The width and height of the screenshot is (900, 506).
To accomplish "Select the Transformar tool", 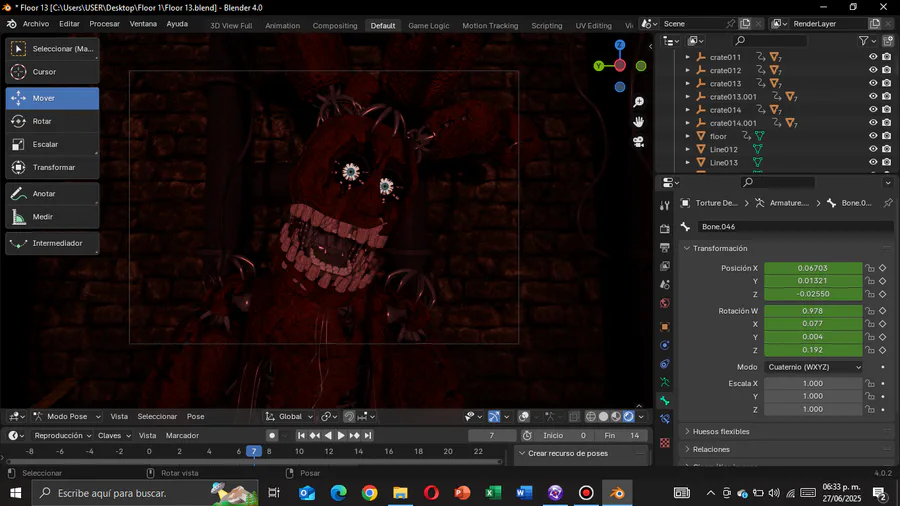I will coord(52,167).
